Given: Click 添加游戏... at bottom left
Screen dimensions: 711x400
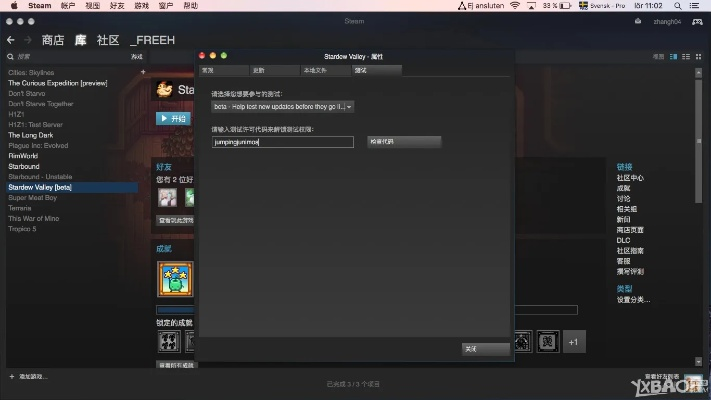Looking at the screenshot, I should coord(33,376).
